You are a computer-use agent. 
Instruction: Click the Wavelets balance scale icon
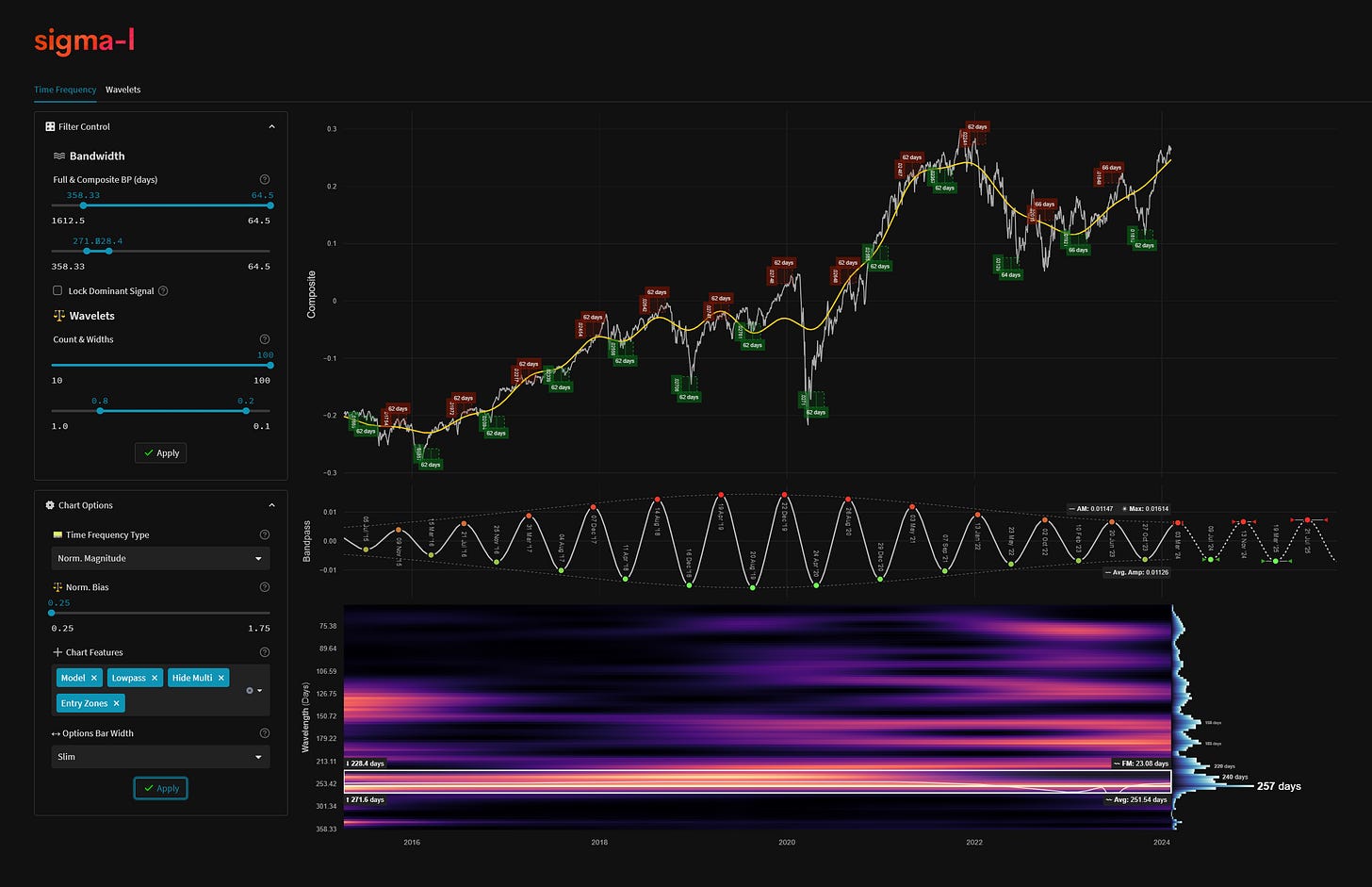click(x=58, y=316)
